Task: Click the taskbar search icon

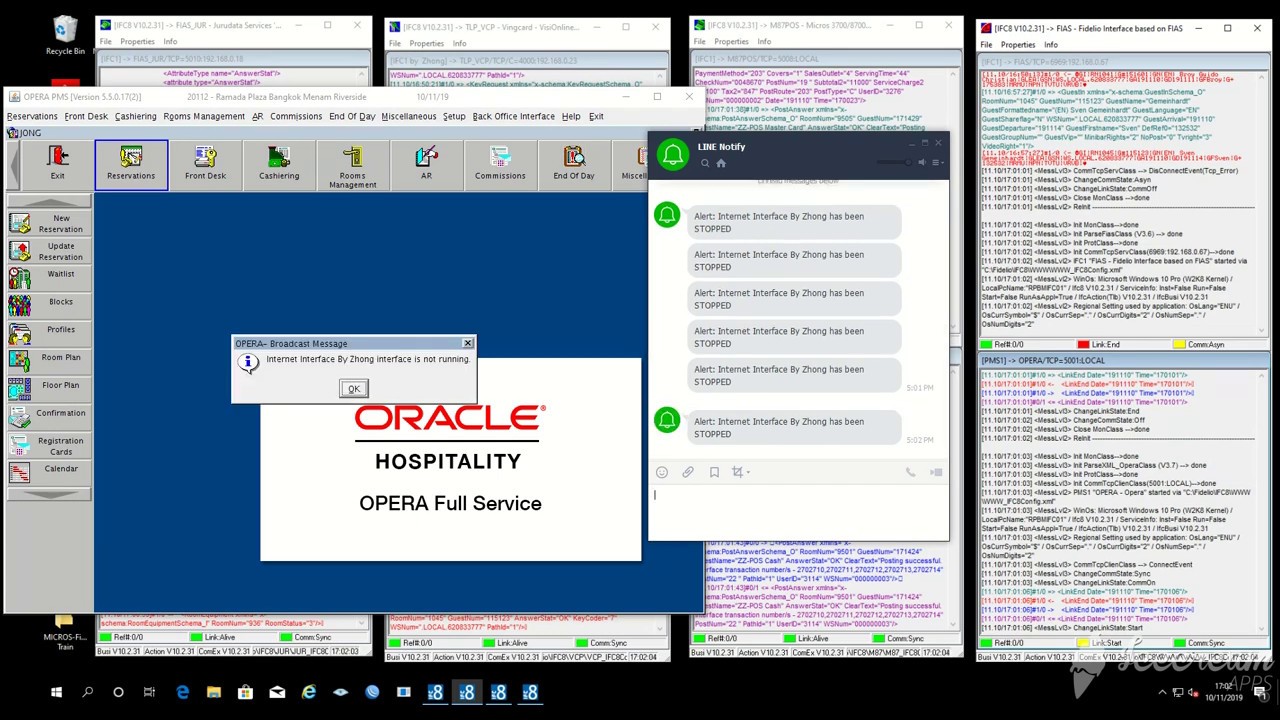Action: (x=87, y=692)
